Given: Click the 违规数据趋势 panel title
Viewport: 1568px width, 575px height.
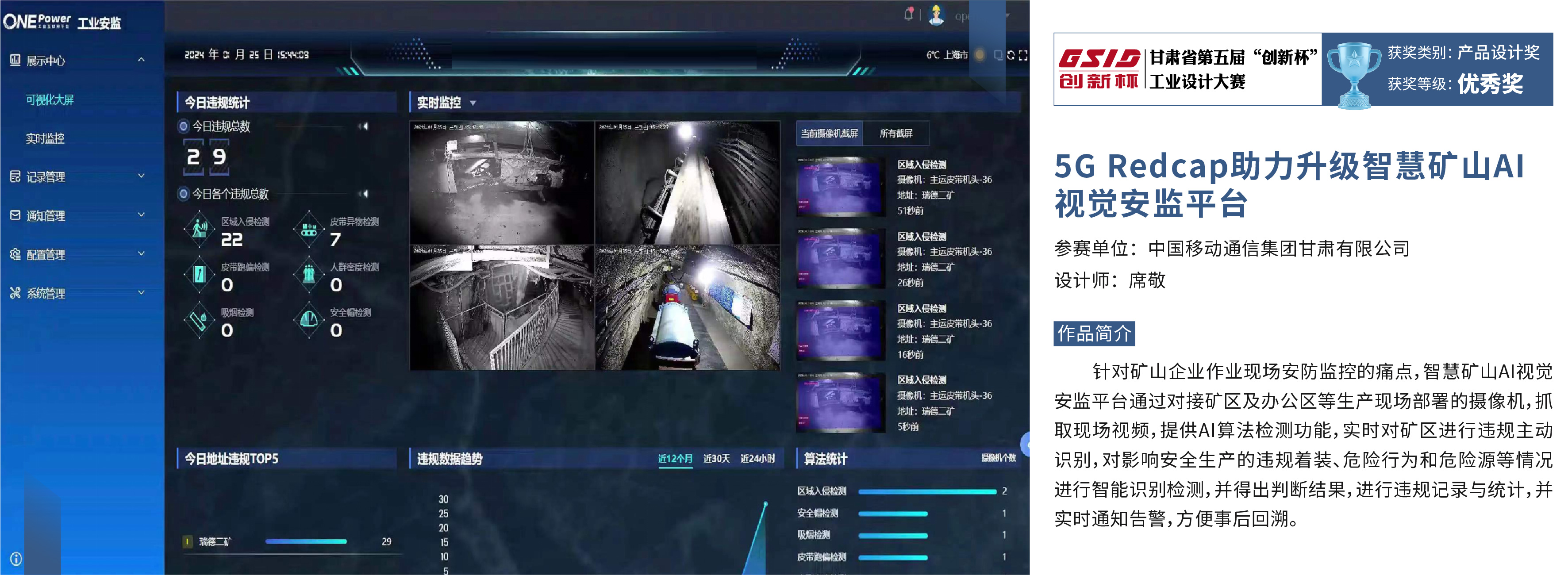Looking at the screenshot, I should point(450,459).
